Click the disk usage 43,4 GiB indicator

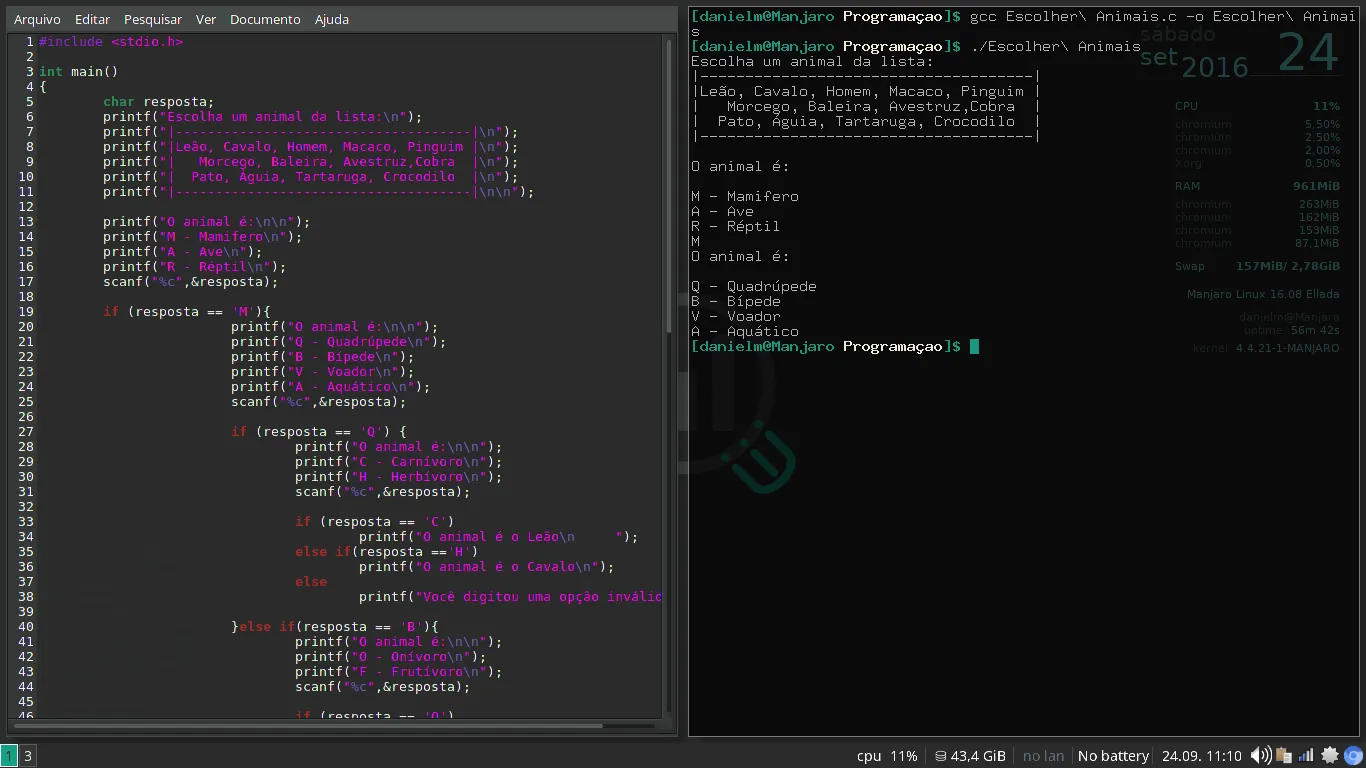(966, 756)
